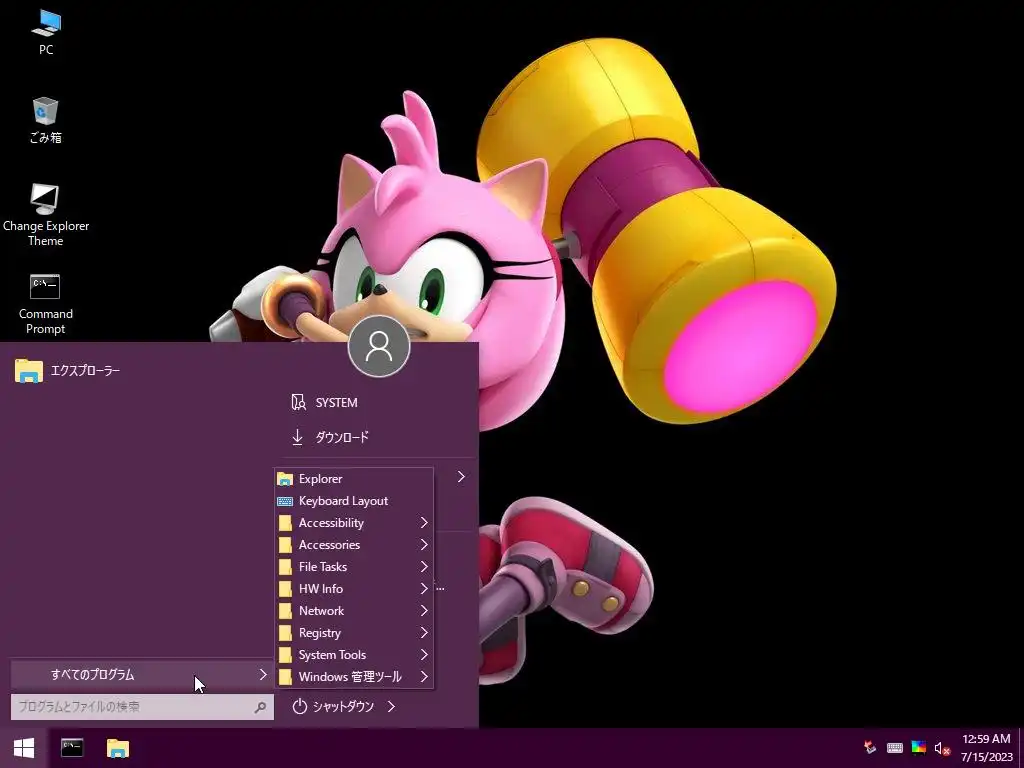Screen dimensions: 1024x768
Task: Expand the Windows 管理ツール submenu arrow
Action: click(x=424, y=677)
